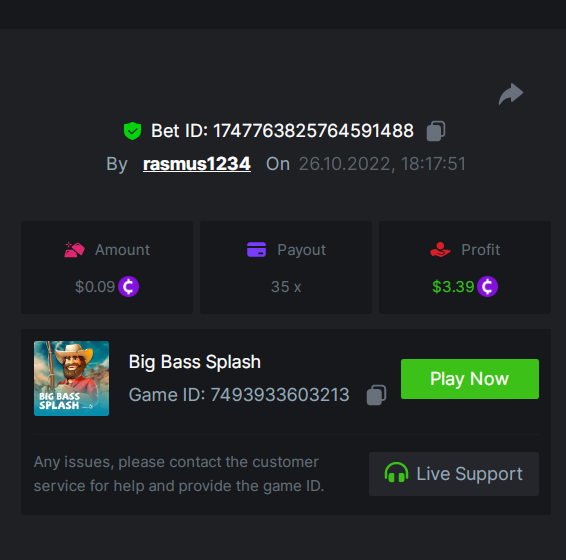Click the bet date 26.10.2022 timestamp

pos(382,164)
